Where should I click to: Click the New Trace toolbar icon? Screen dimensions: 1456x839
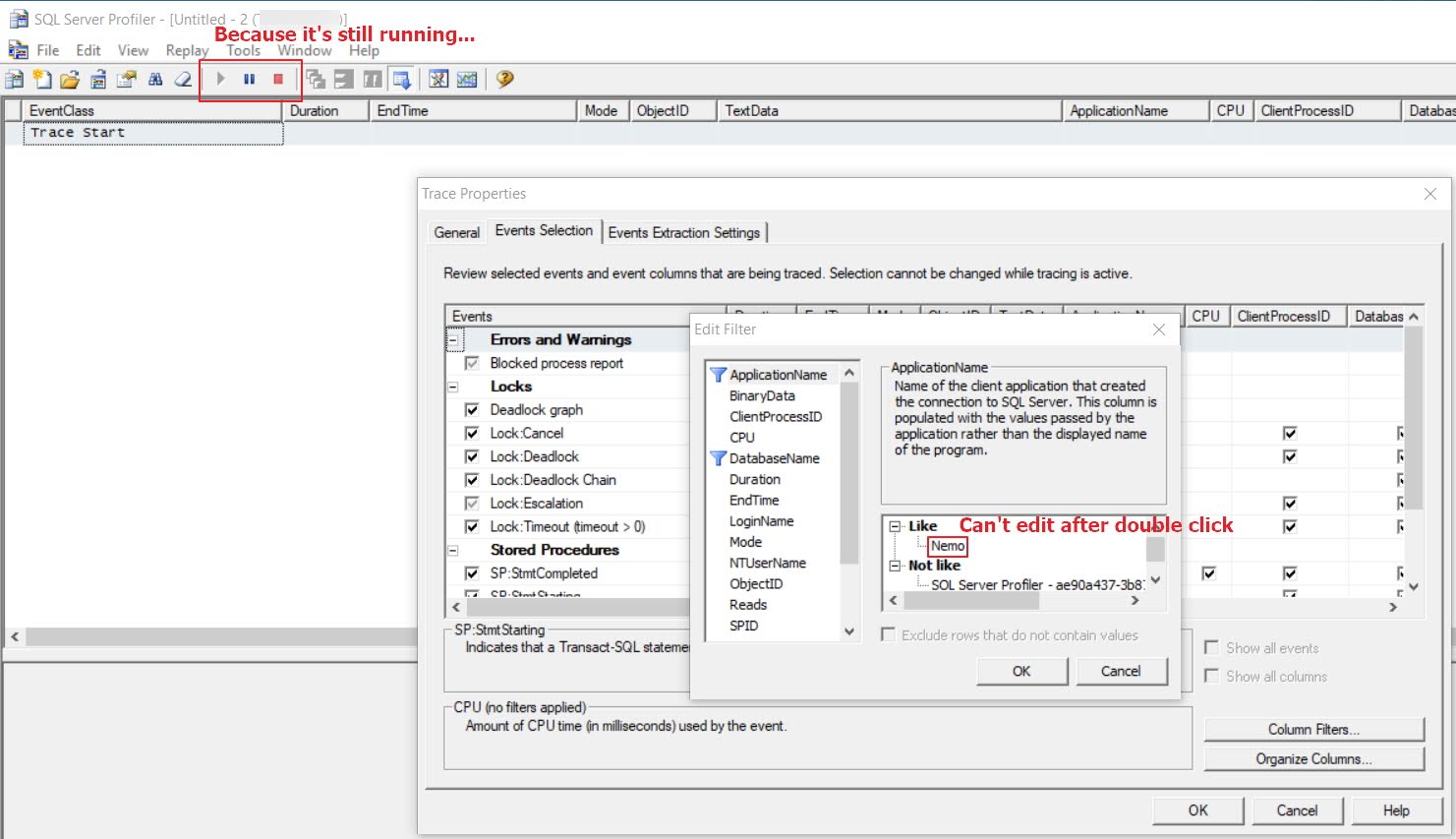pos(14,80)
